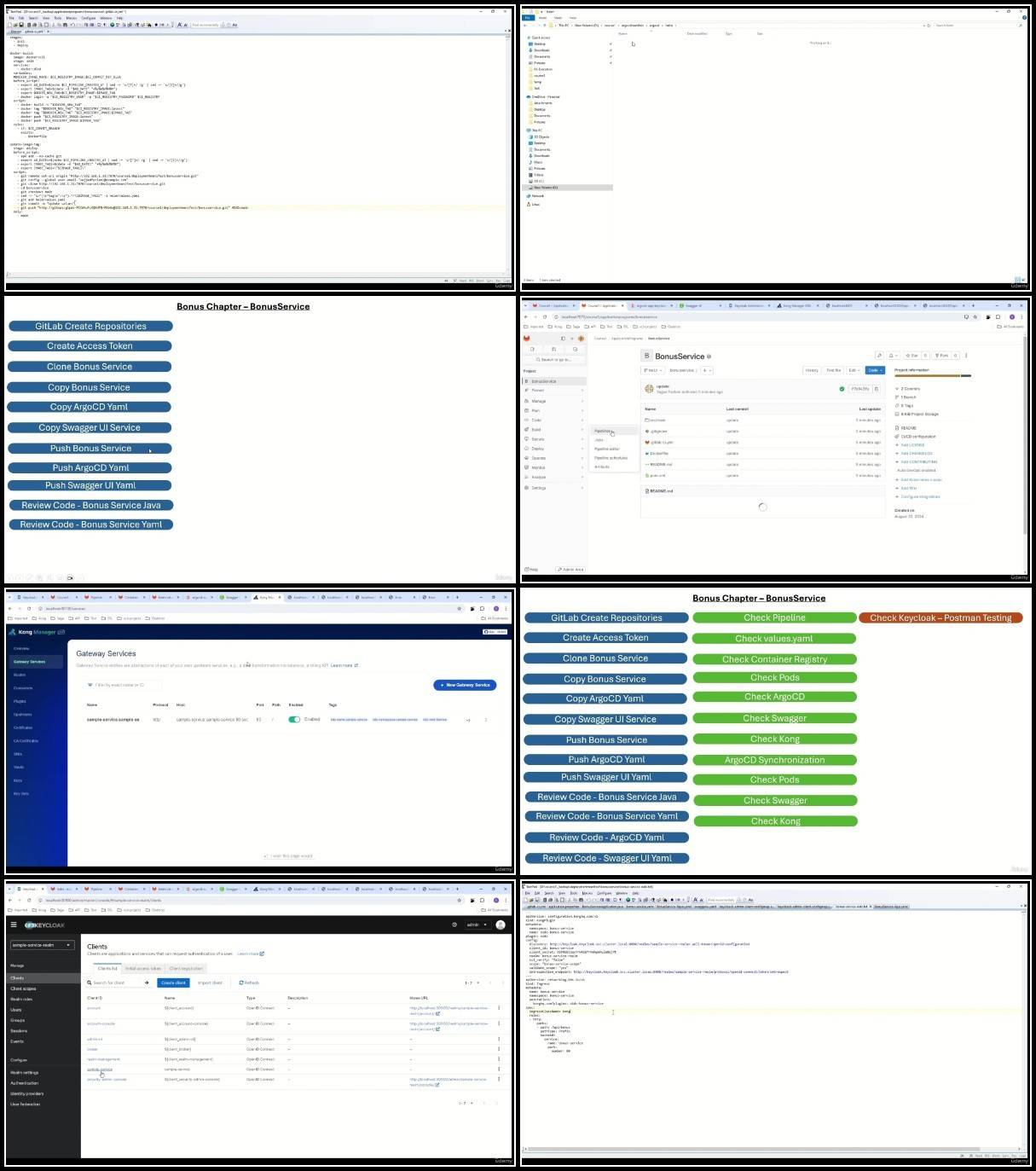The height and width of the screenshot is (1171, 1036).
Task: Open kebab menu for account client row
Action: coord(499,1008)
